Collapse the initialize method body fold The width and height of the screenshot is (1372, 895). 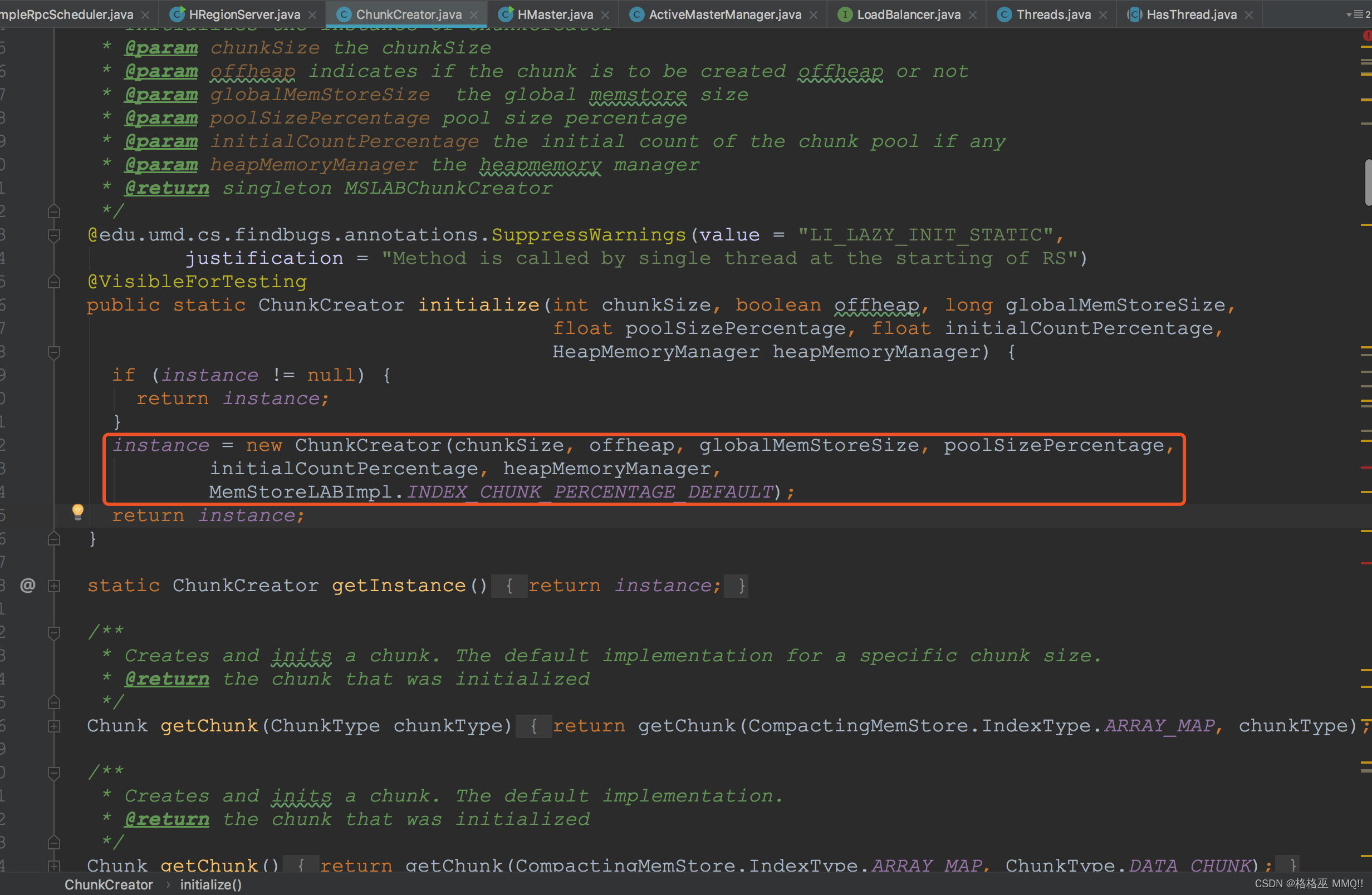(x=53, y=352)
